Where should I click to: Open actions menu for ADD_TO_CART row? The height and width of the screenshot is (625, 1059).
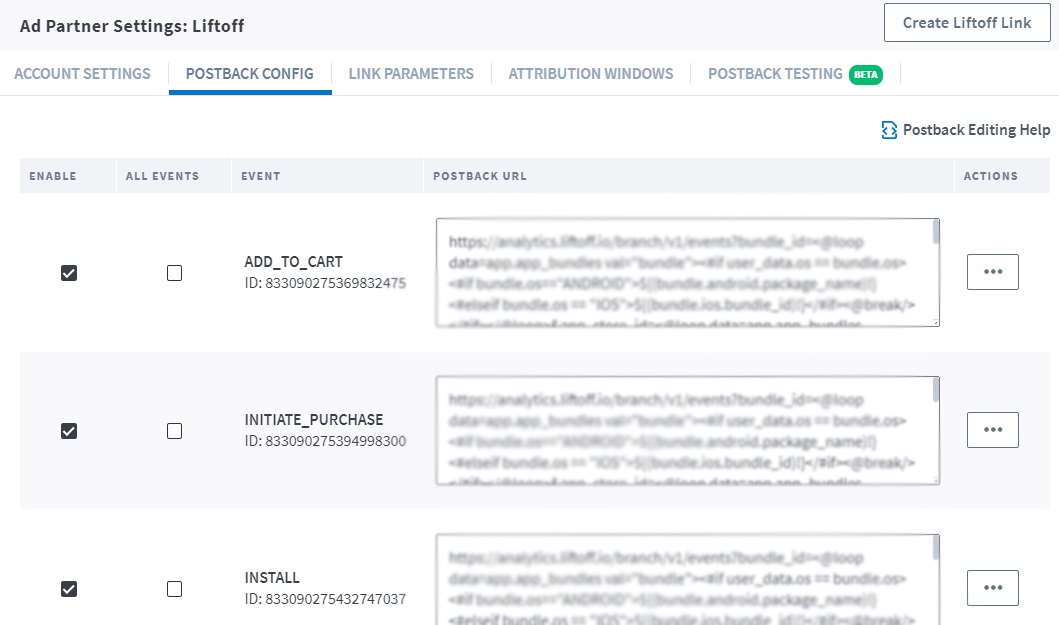coord(993,272)
